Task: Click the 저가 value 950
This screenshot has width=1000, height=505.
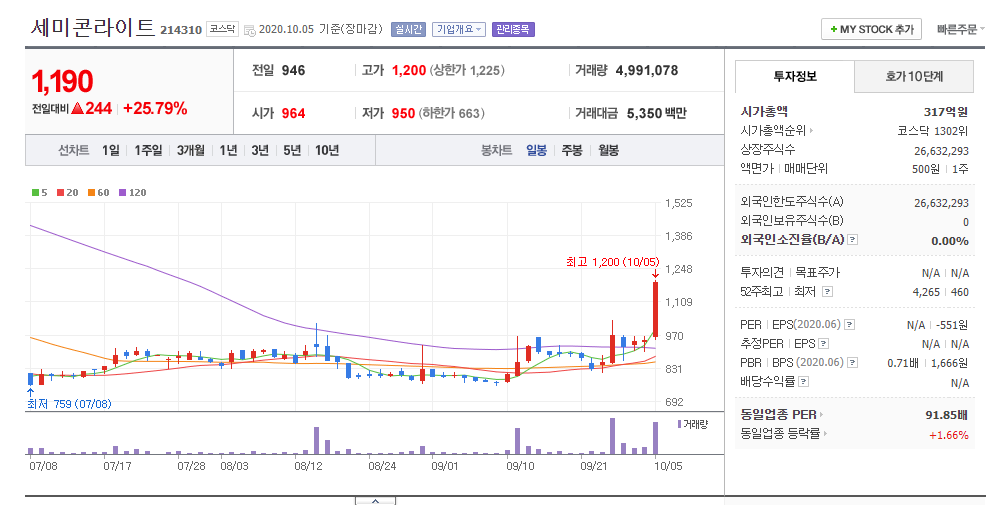Action: [403, 113]
